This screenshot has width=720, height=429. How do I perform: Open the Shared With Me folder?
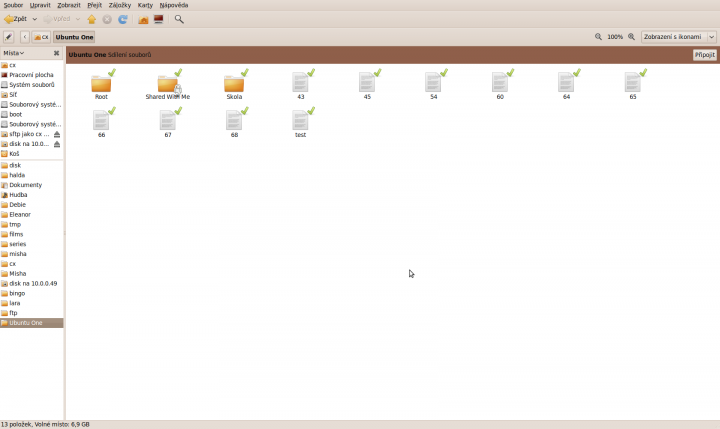pyautogui.click(x=168, y=85)
